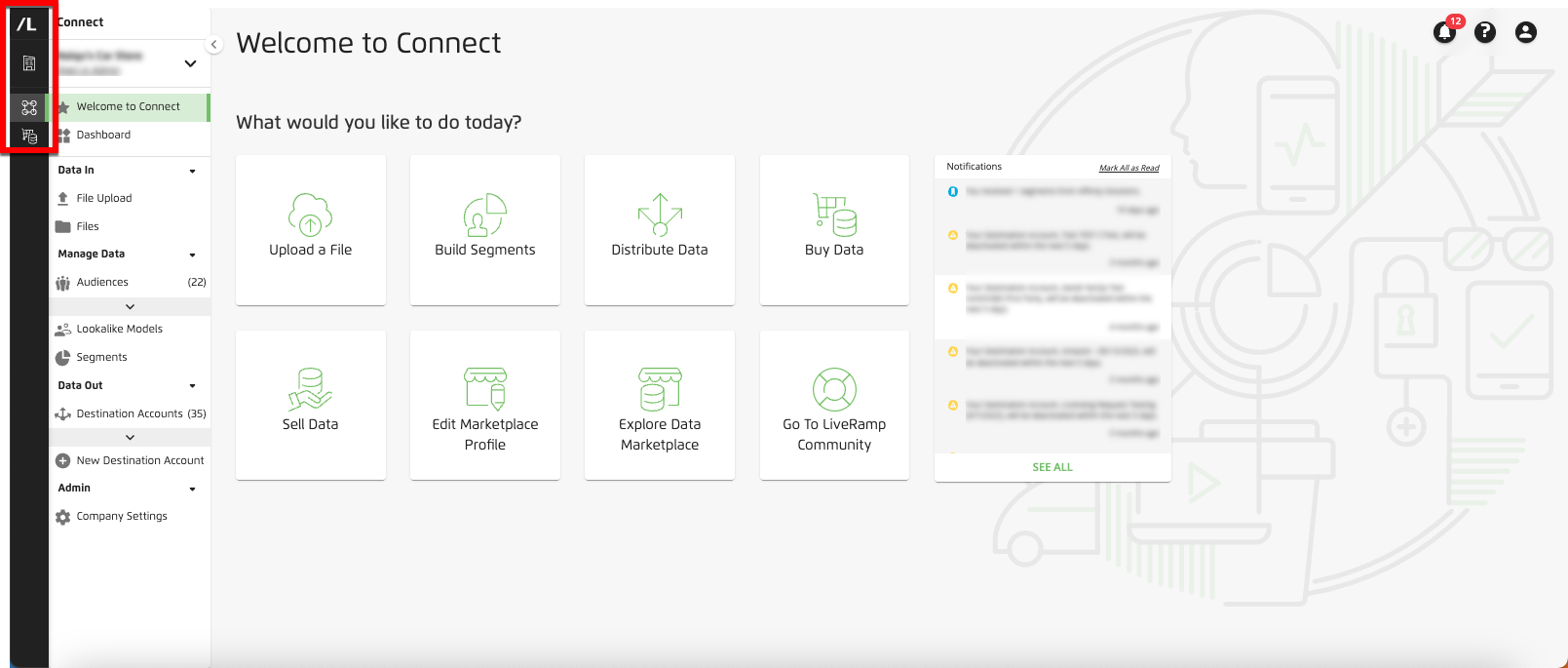Screen dimensions: 1568x668
Task: Click the LiveRamp Community lifebuoy icon
Action: [x=834, y=389]
